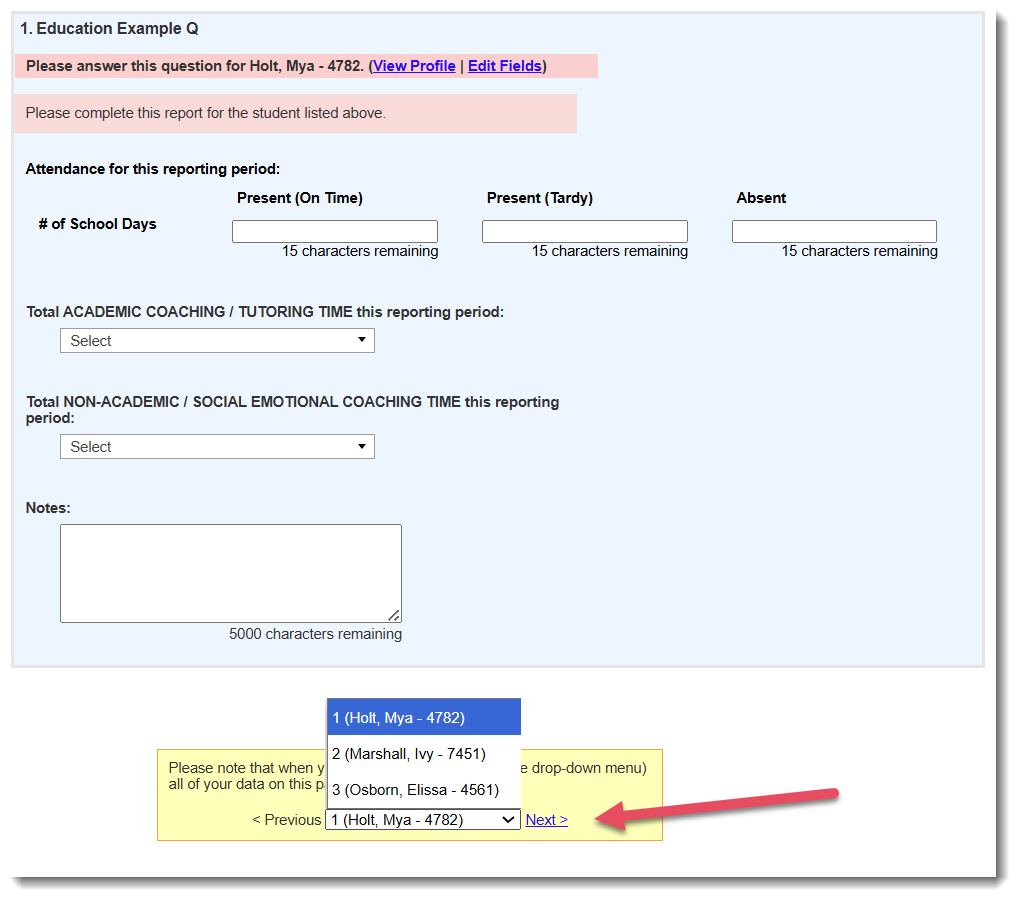Open the View Profile link
Viewport: 1019px width, 900px height.
click(x=414, y=66)
